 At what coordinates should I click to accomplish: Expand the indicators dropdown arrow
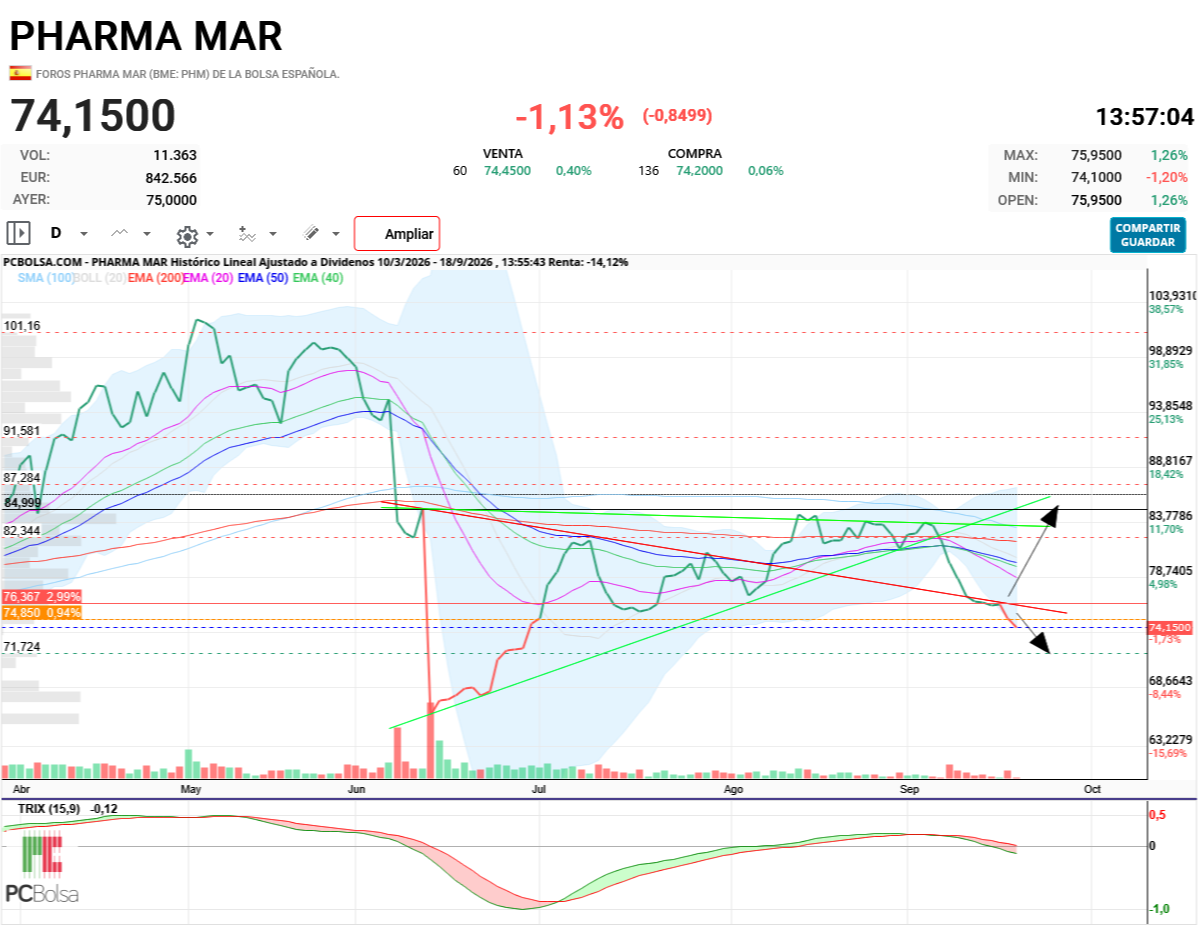[274, 234]
